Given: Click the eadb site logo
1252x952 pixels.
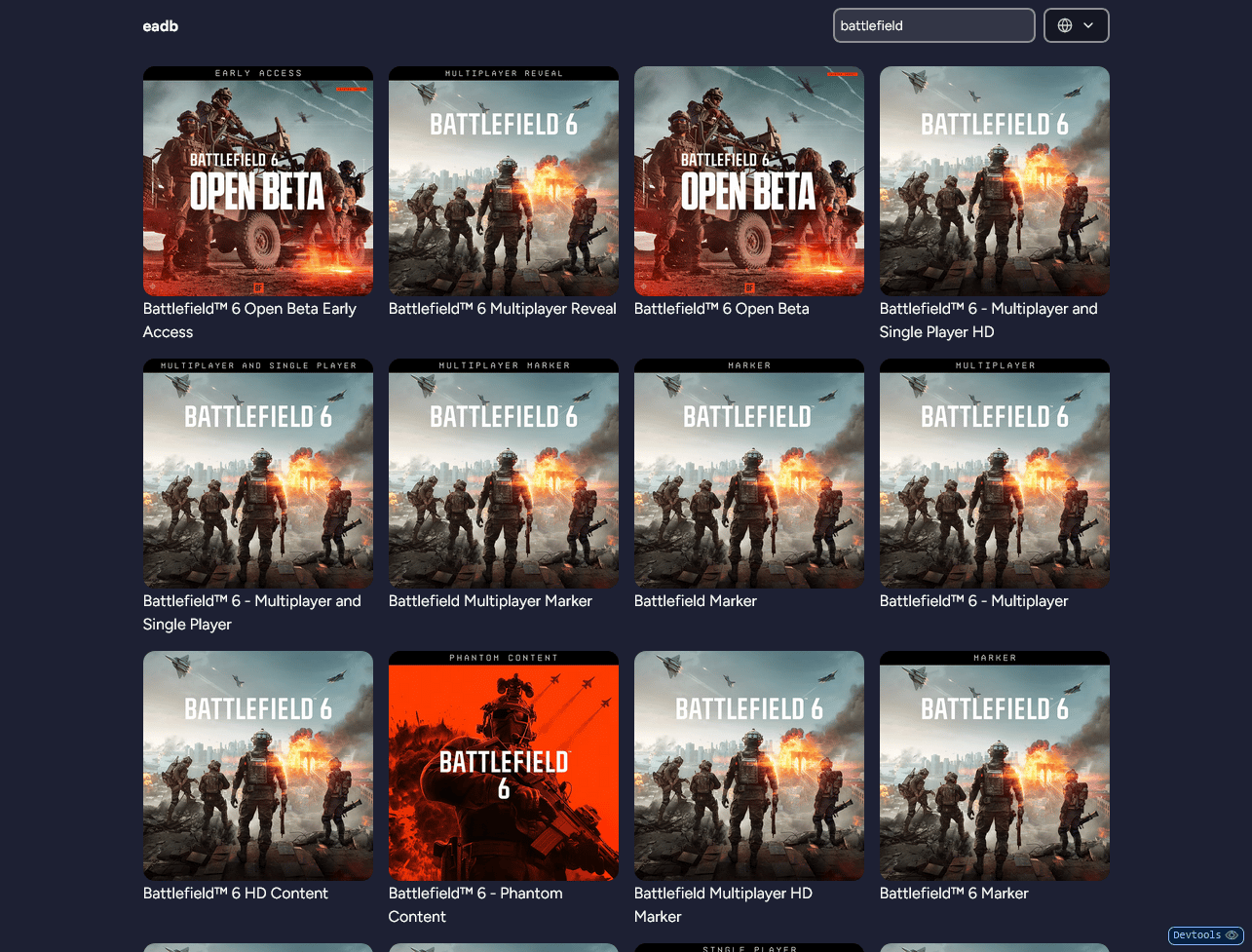Looking at the screenshot, I should (161, 26).
